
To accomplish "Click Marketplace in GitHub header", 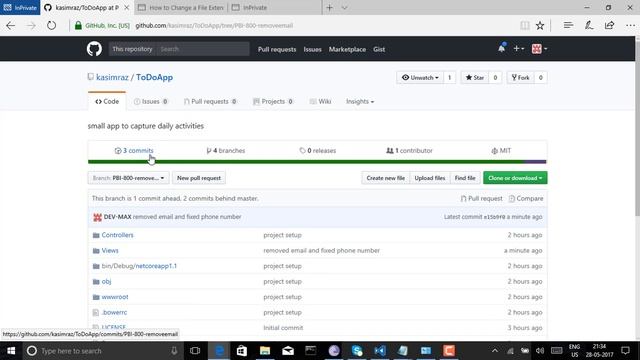I will [x=347, y=49].
